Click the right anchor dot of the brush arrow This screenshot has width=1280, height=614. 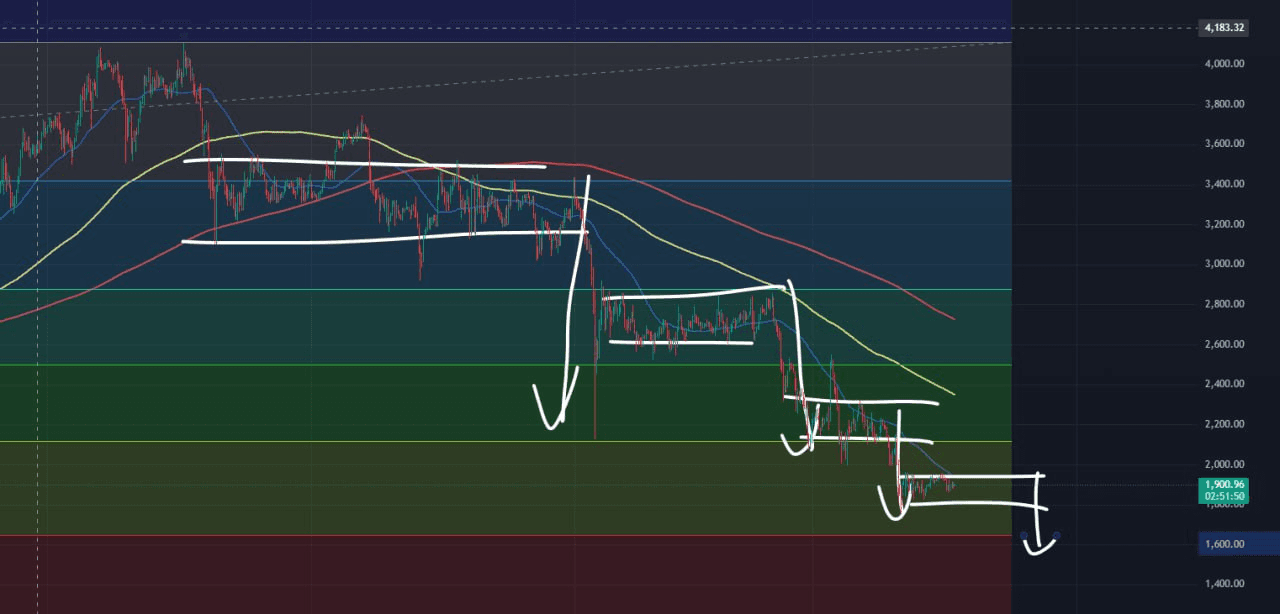(x=1057, y=535)
